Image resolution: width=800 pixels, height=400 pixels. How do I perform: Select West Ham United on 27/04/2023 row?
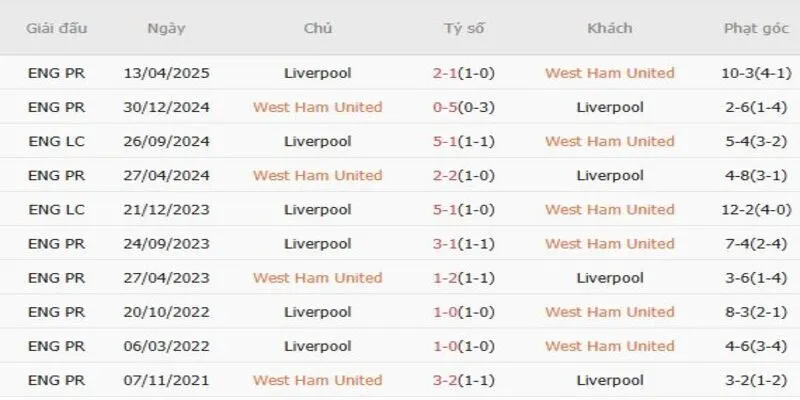[x=317, y=277]
